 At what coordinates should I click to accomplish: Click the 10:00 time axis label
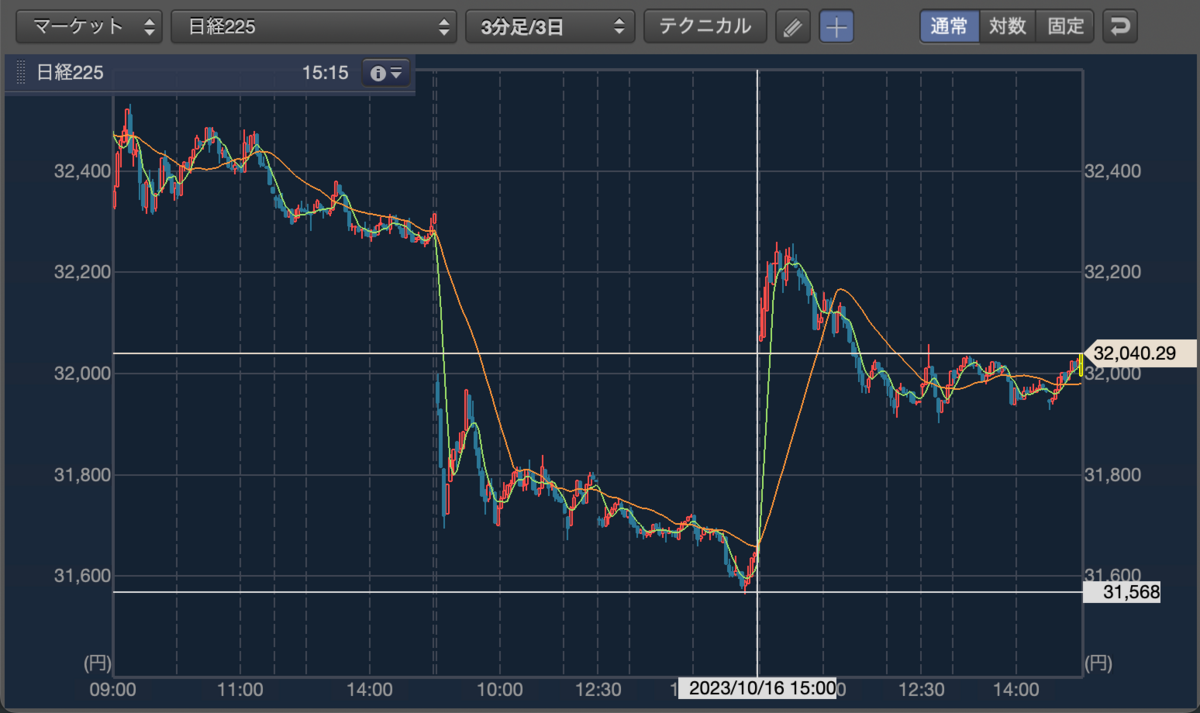(500, 689)
